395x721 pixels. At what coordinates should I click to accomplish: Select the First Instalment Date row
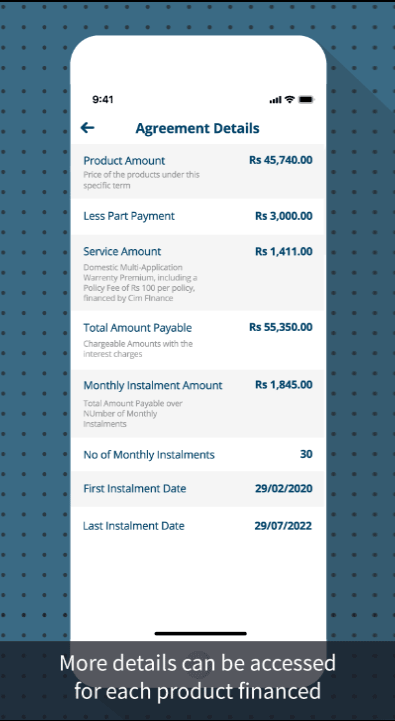click(x=198, y=489)
